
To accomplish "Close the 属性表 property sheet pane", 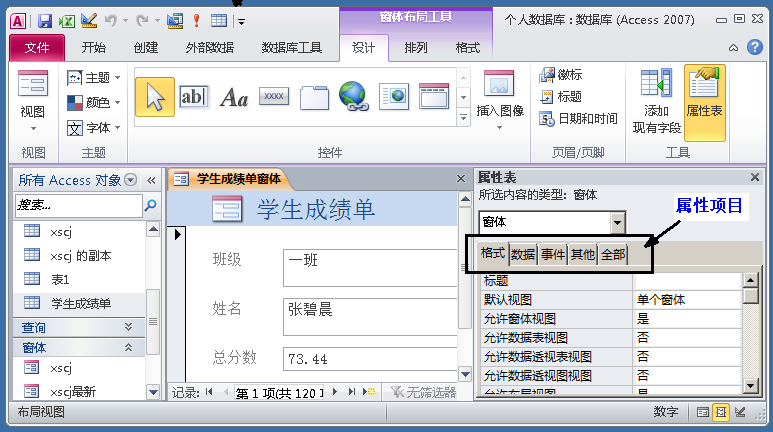I will (x=754, y=177).
